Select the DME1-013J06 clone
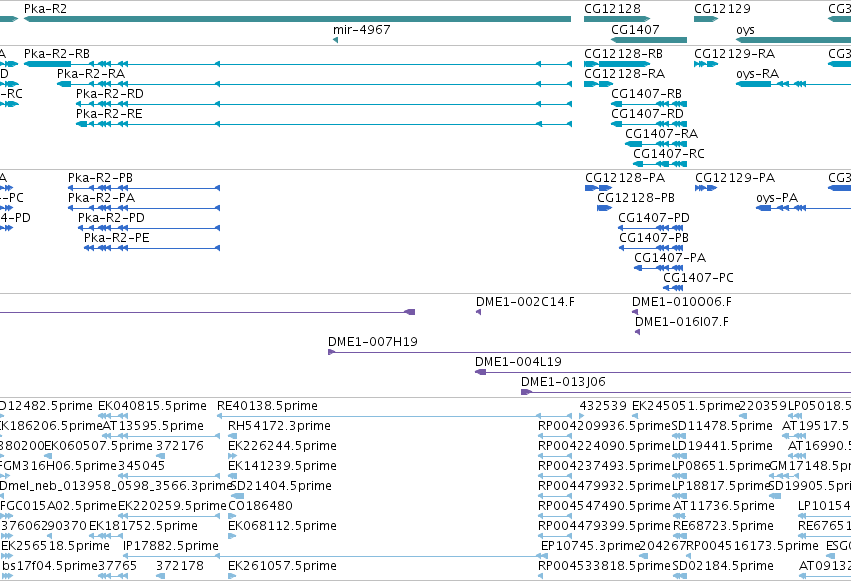 click(686, 393)
